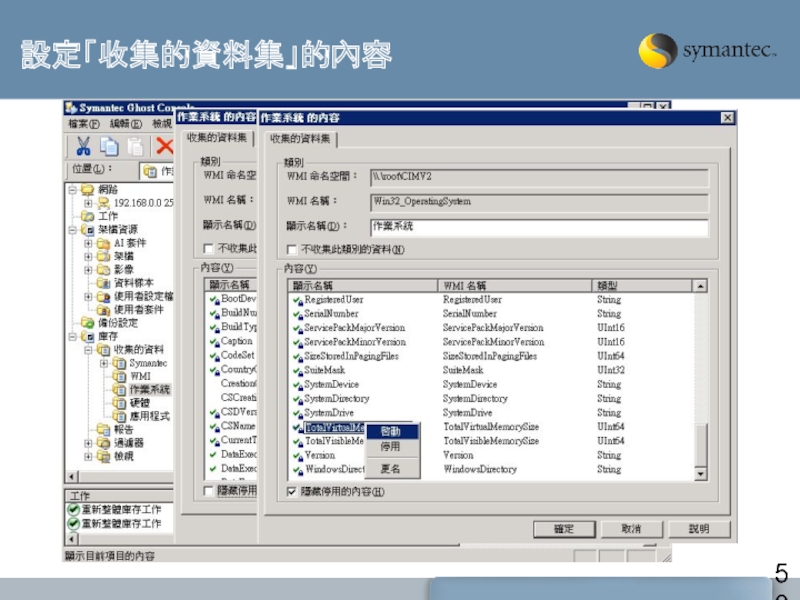Collapse the 網路 tree node

click(72, 190)
